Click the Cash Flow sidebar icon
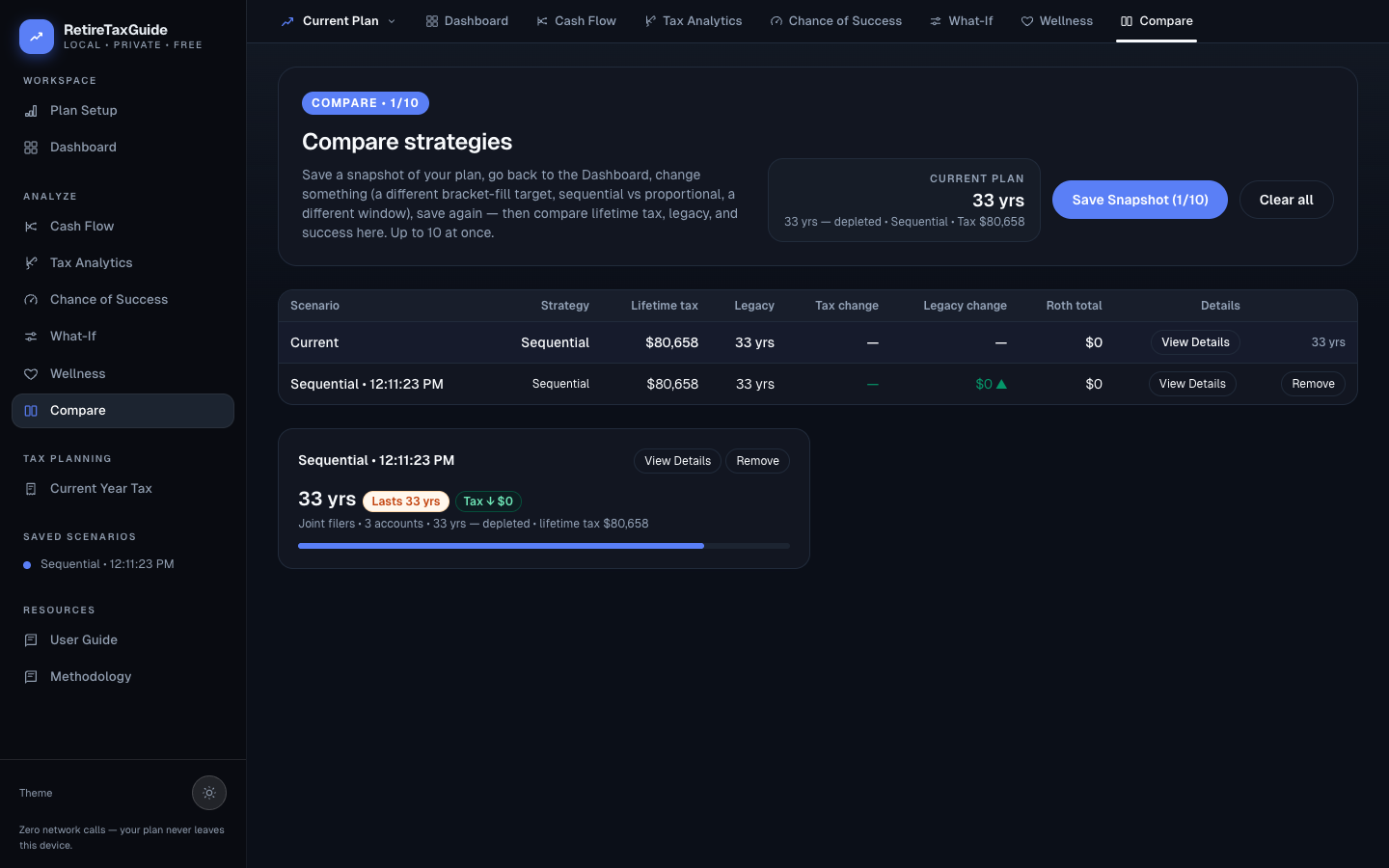The height and width of the screenshot is (868, 1389). (x=31, y=227)
